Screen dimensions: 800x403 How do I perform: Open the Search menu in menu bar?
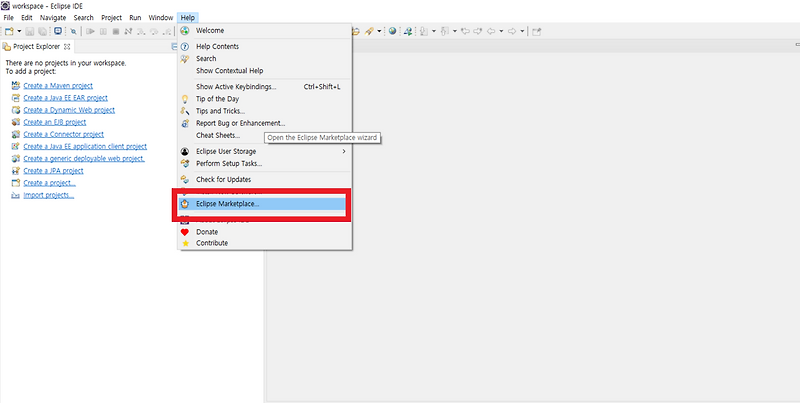pyautogui.click(x=83, y=17)
